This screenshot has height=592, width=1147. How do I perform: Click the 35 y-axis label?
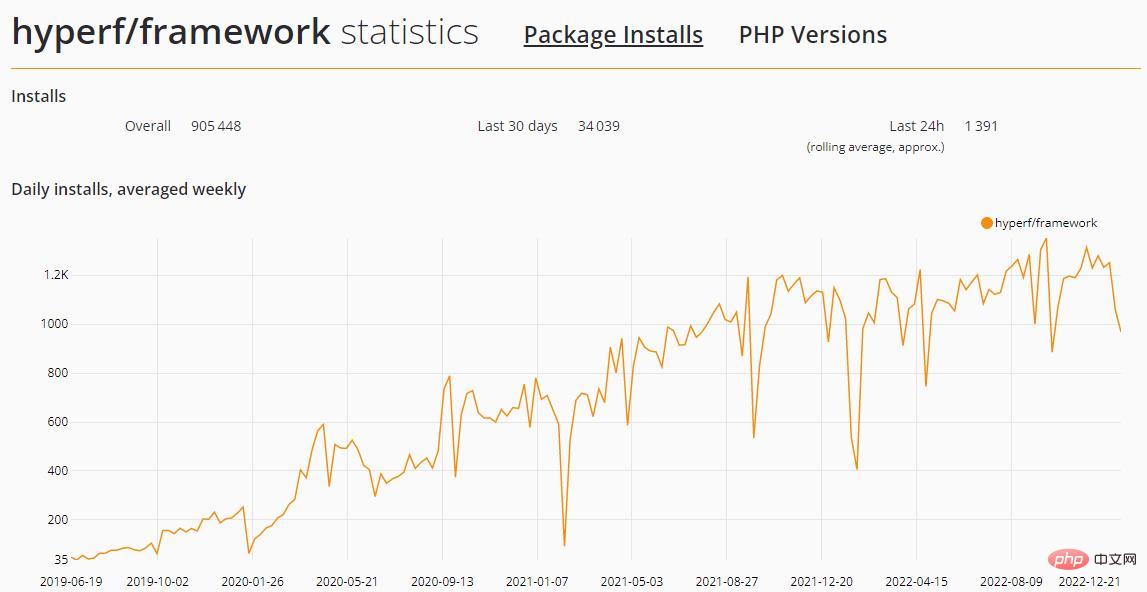click(61, 561)
